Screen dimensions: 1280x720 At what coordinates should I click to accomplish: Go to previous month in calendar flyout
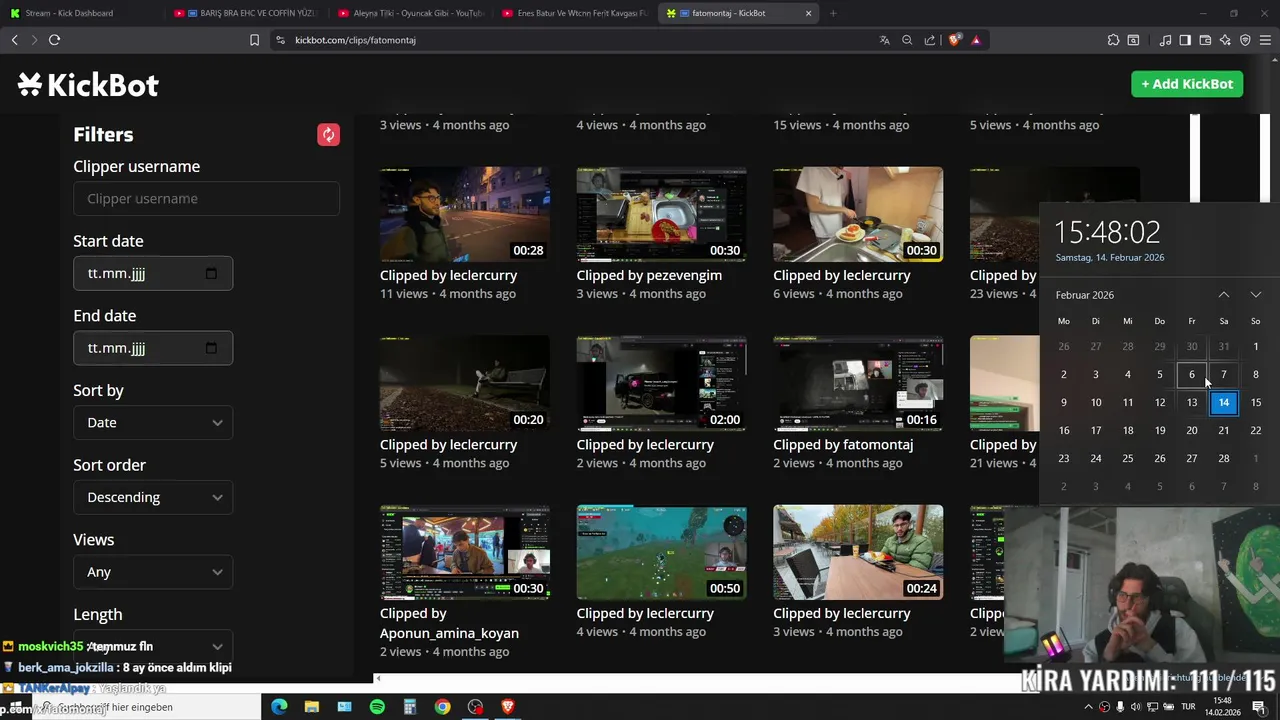1224,295
